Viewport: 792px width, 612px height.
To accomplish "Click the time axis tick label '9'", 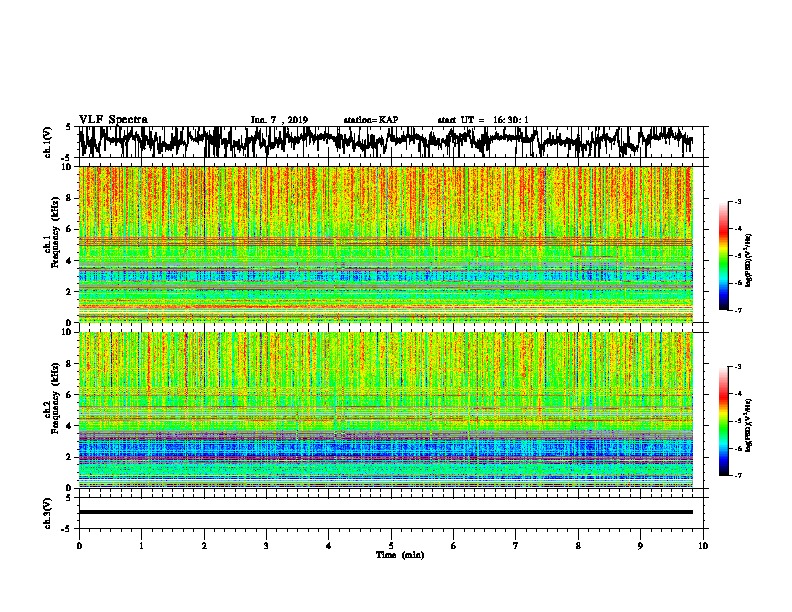I will click(x=640, y=546).
